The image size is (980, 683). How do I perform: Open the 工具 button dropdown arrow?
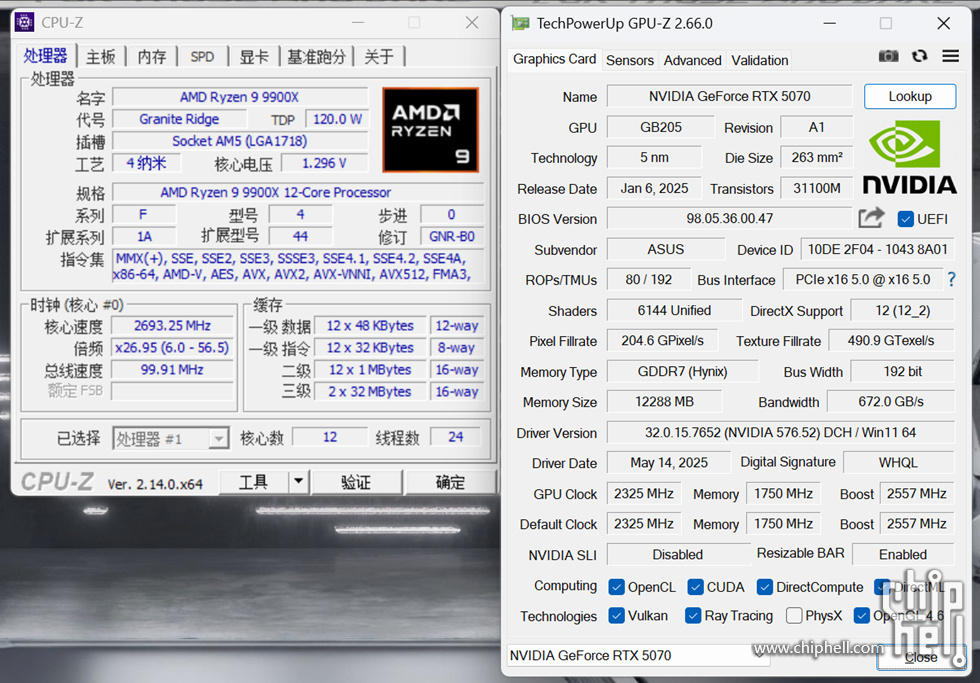(298, 482)
